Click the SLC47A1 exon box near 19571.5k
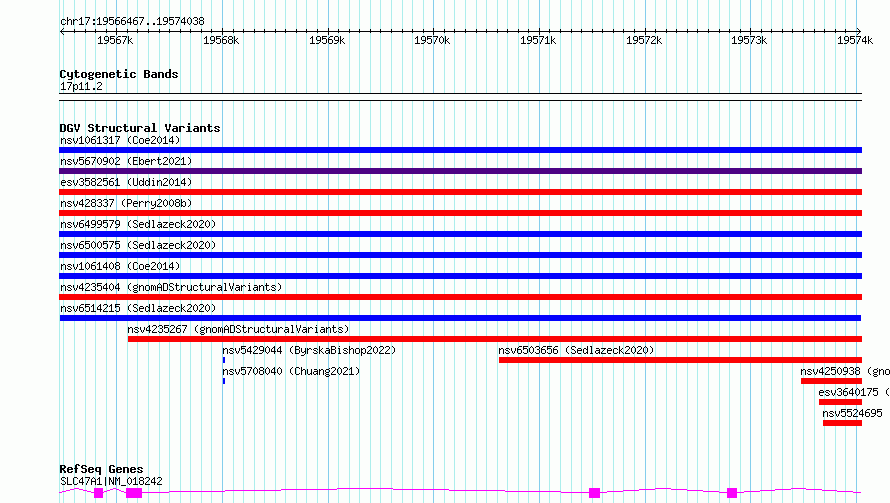Image resolution: width=890 pixels, height=503 pixels. click(x=594, y=493)
